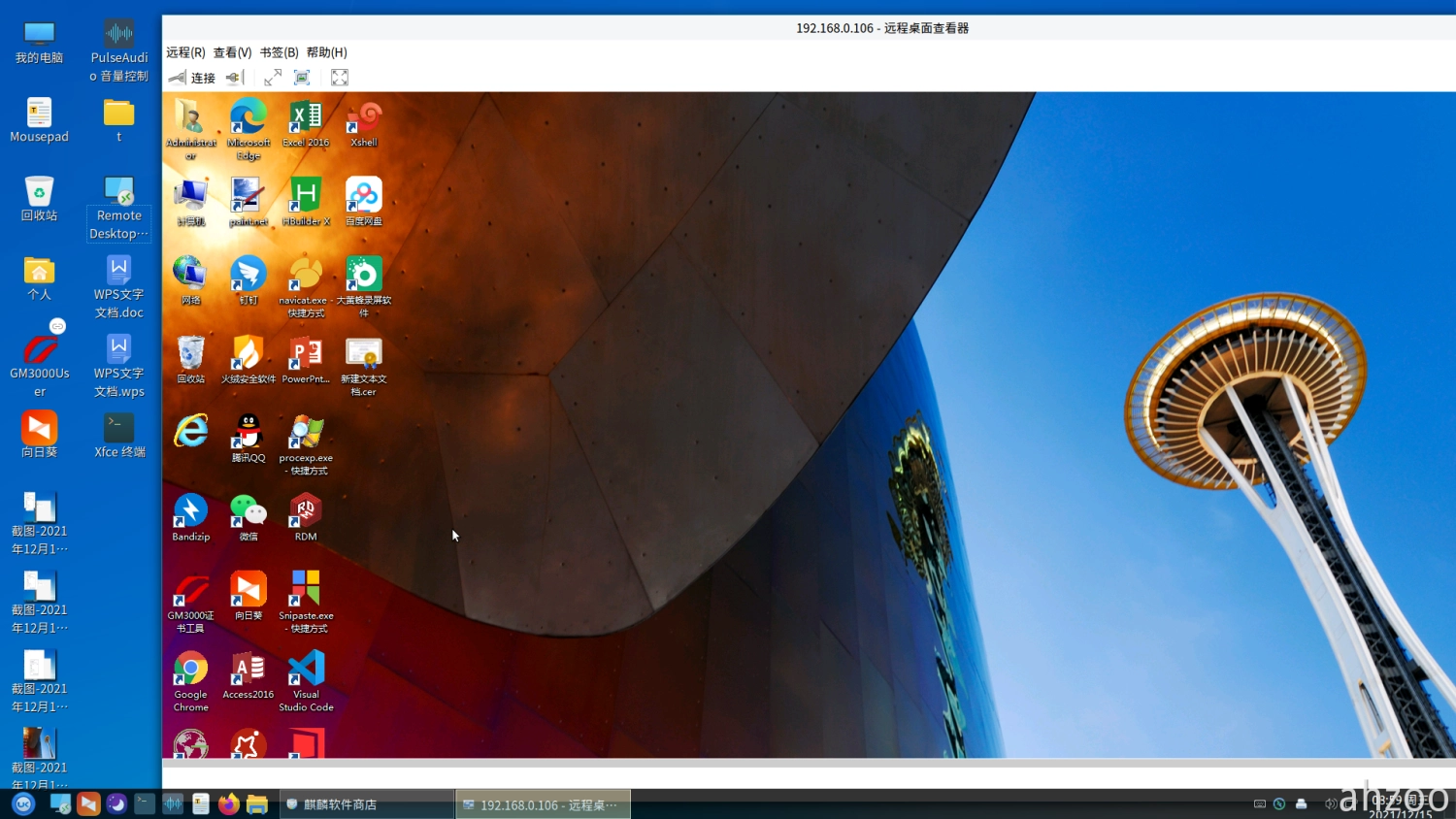Click the take-screenshot icon in viewer toolbar
This screenshot has height=819, width=1456.
click(x=302, y=78)
